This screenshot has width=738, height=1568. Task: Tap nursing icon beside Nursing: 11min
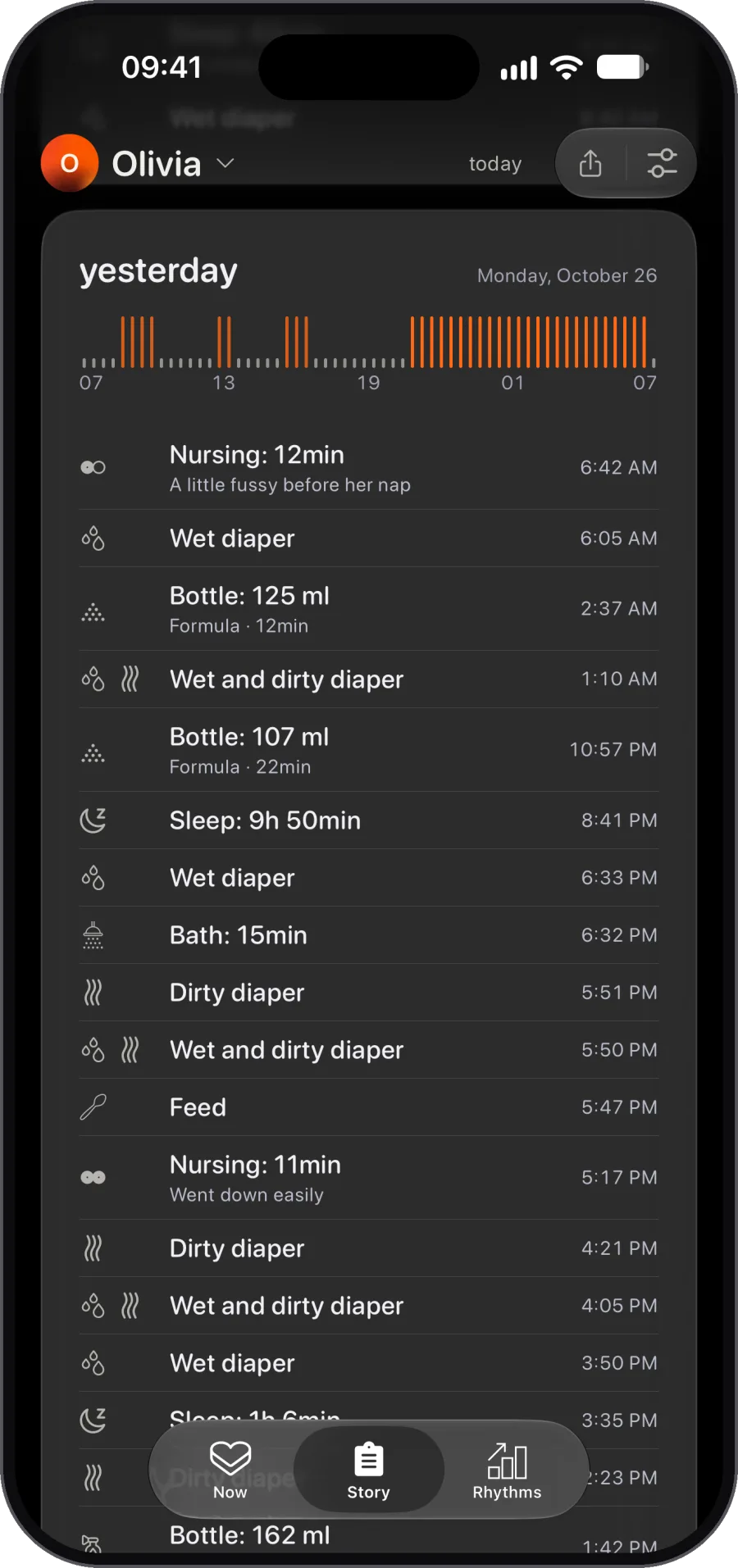point(93,1178)
